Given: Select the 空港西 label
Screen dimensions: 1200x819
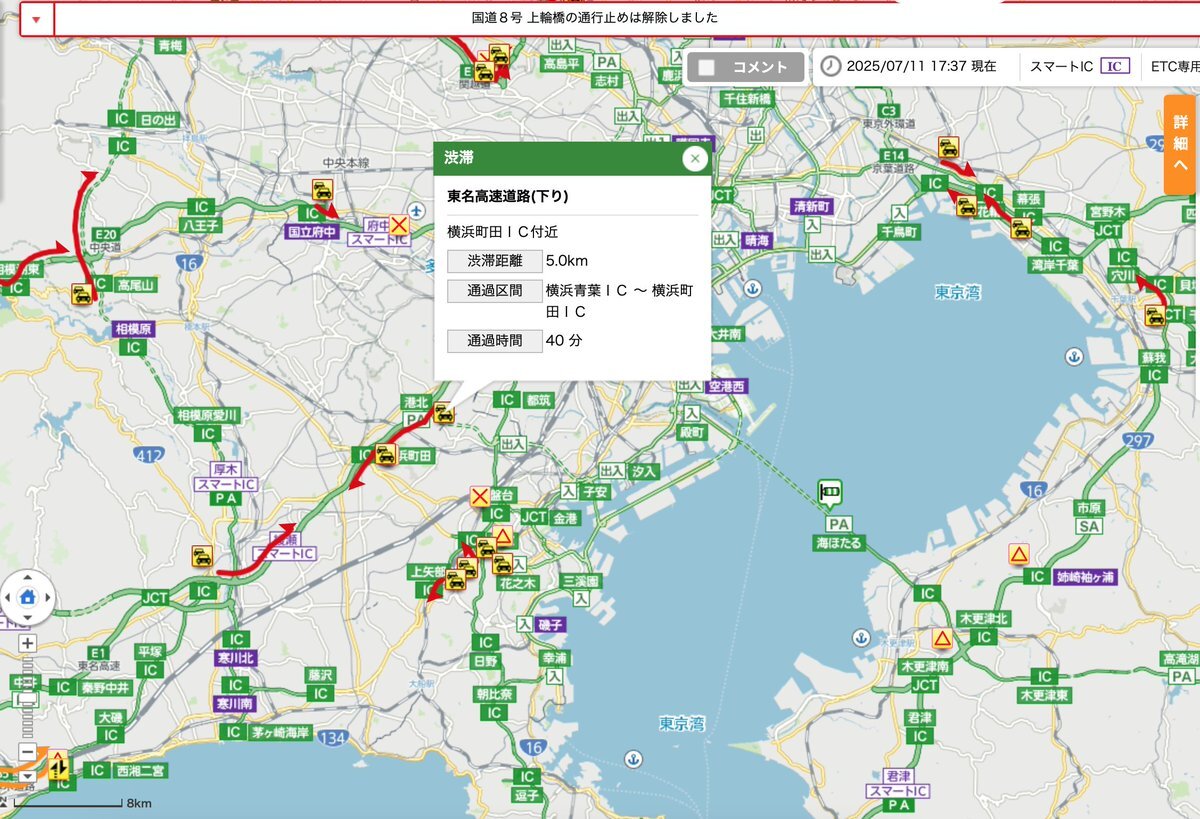Looking at the screenshot, I should pos(727,386).
